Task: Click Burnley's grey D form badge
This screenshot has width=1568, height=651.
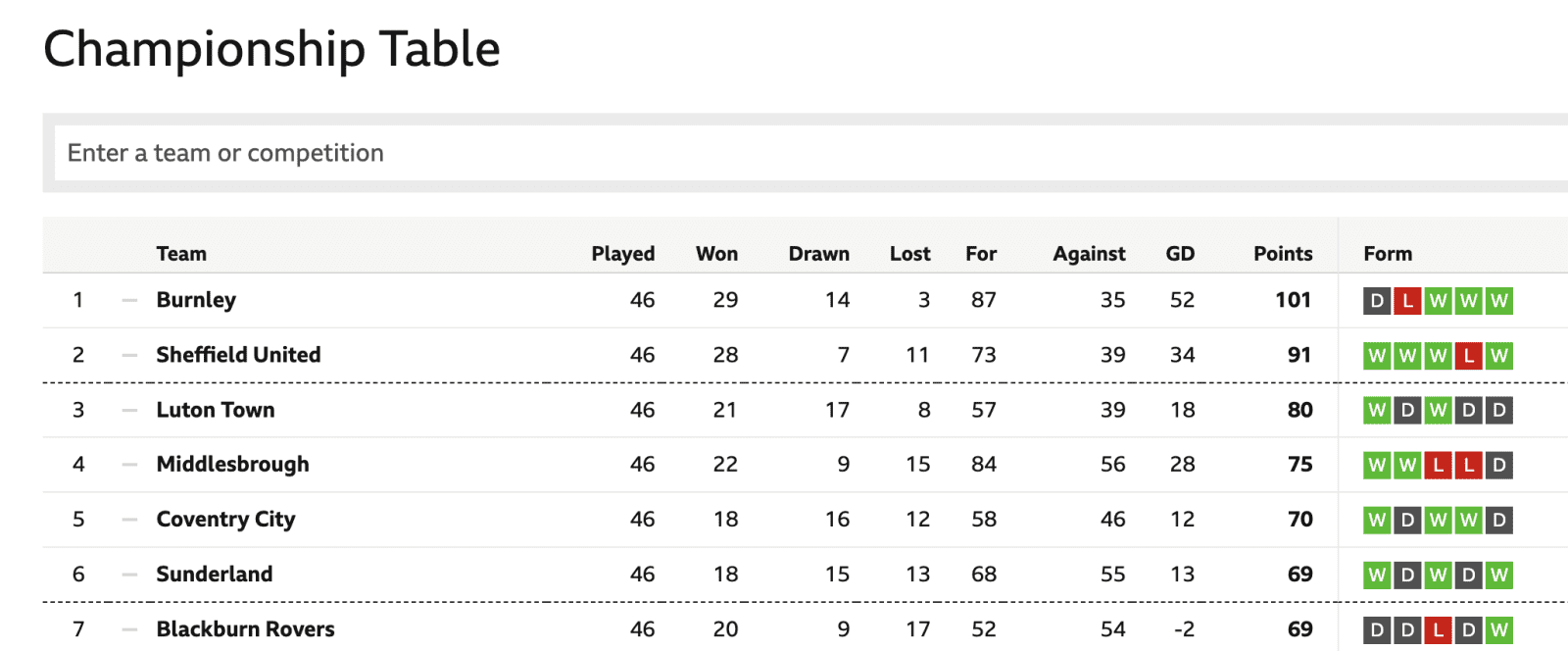Action: (1377, 301)
